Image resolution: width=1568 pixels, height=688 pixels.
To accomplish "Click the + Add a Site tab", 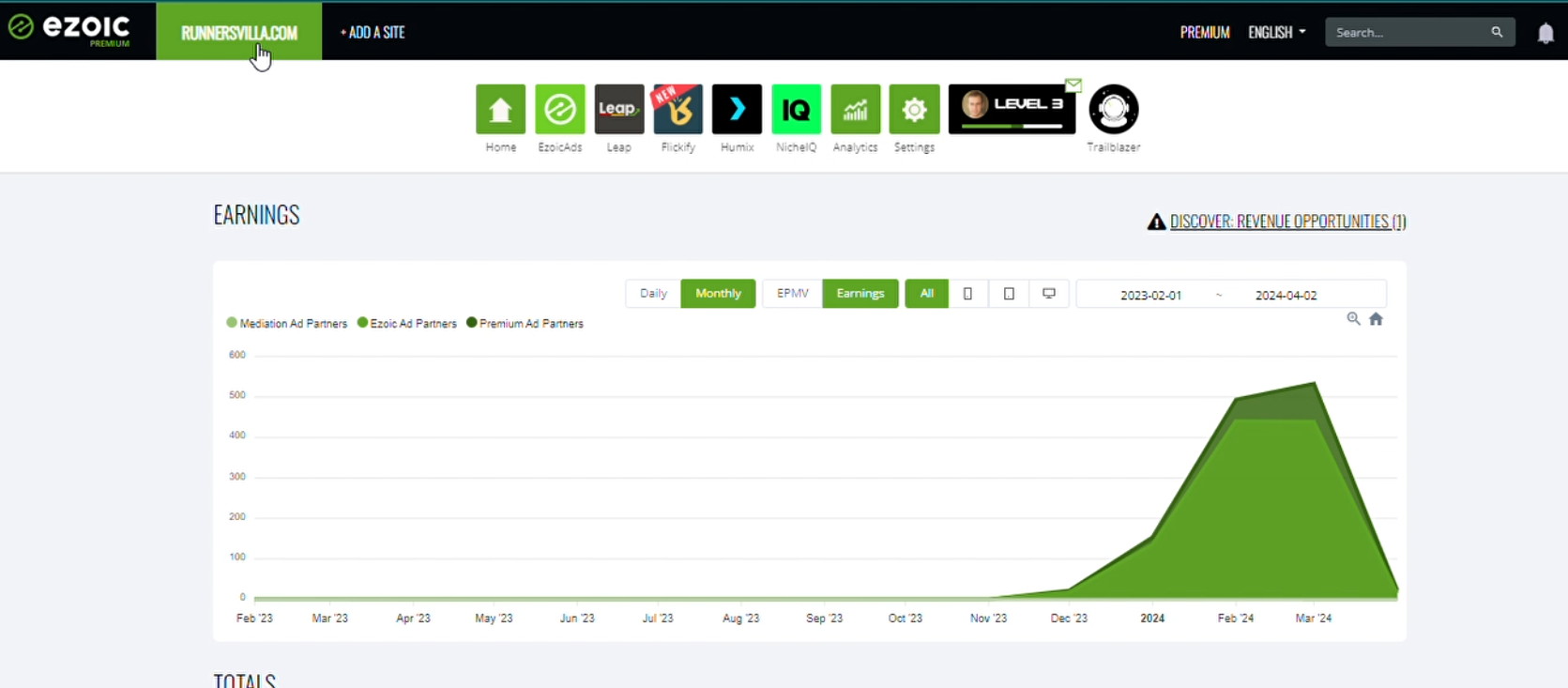I will click(373, 32).
